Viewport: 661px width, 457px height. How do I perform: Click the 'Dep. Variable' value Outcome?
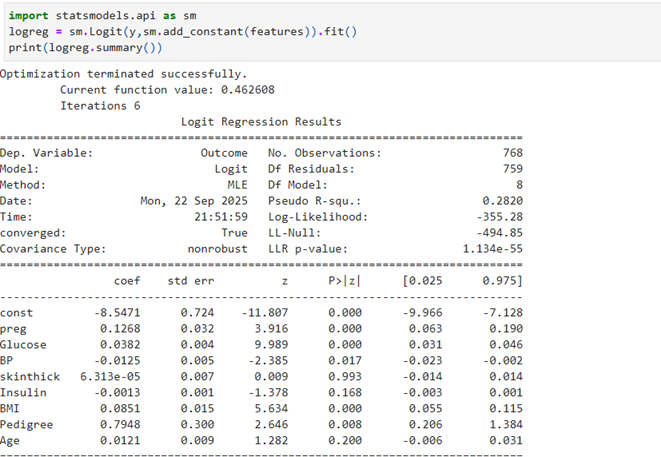(224, 153)
